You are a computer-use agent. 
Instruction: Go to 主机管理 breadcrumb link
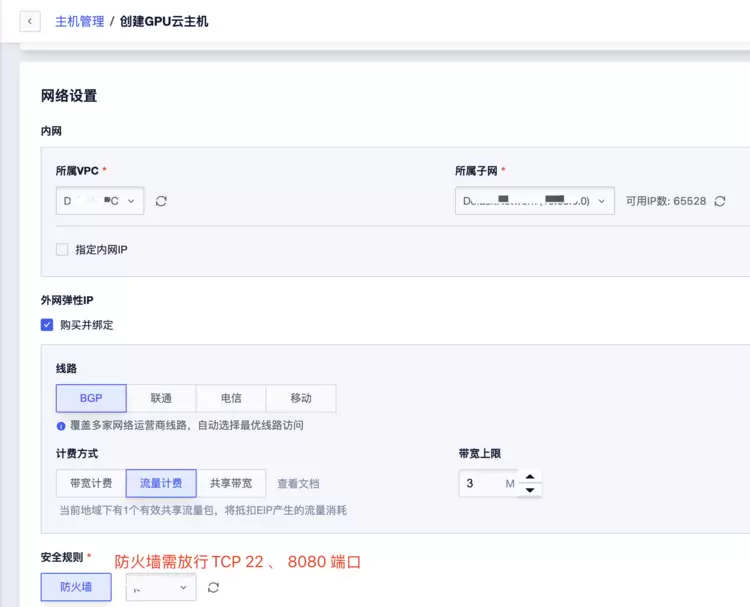[x=79, y=21]
